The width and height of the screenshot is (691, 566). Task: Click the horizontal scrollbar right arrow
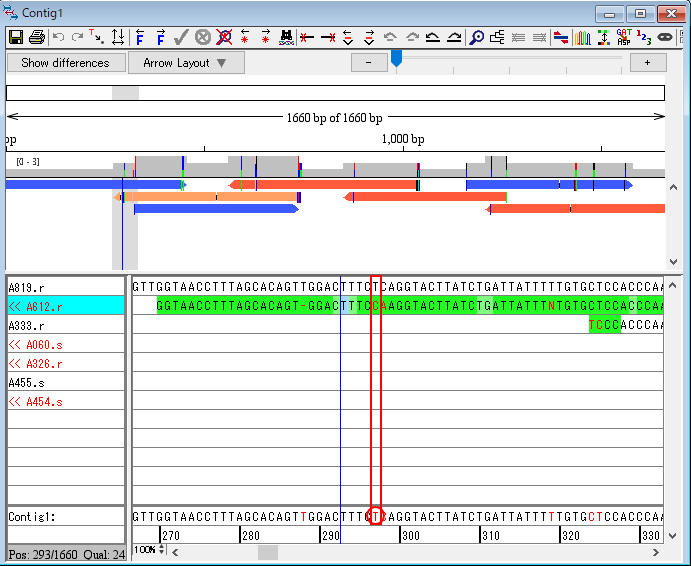tap(656, 552)
